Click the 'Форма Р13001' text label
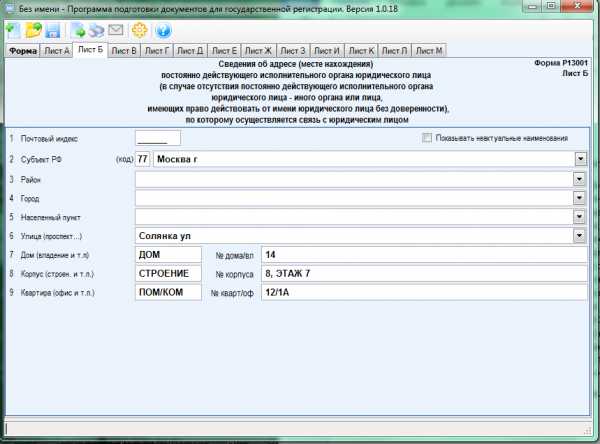Viewport: 600px width, 444px height. pyautogui.click(x=561, y=63)
